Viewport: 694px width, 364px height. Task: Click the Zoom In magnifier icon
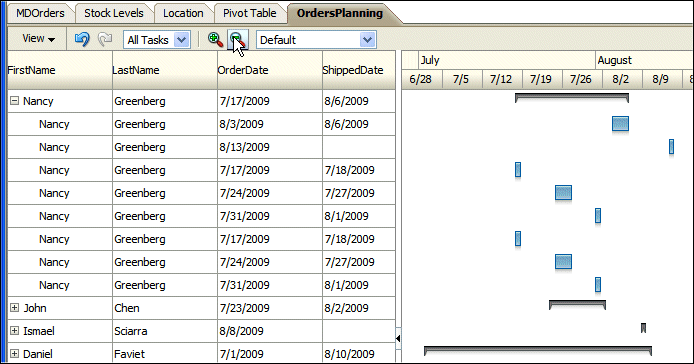(x=215, y=39)
